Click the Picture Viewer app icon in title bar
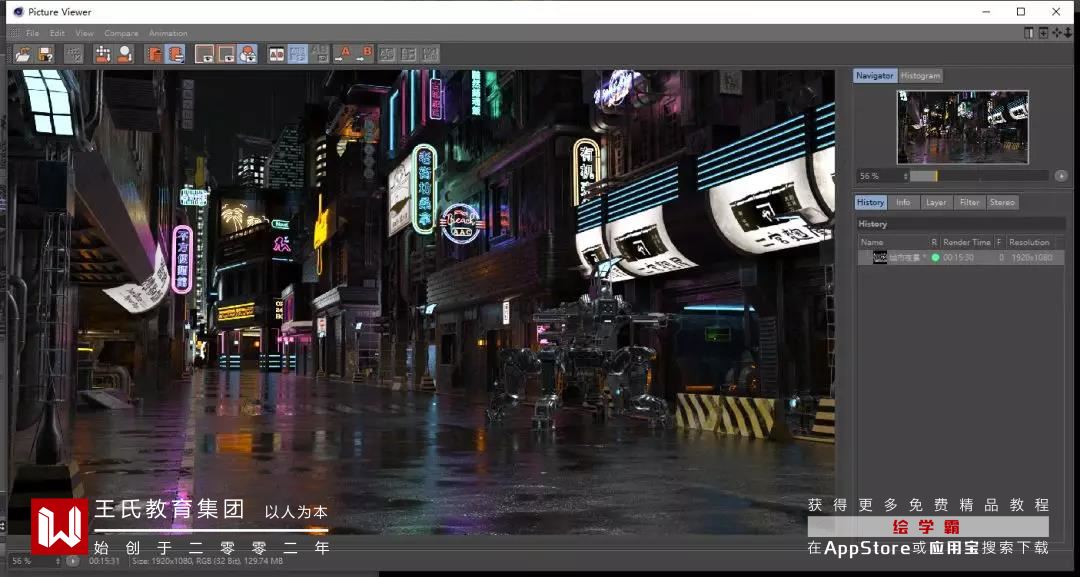This screenshot has width=1080, height=577. [18, 12]
